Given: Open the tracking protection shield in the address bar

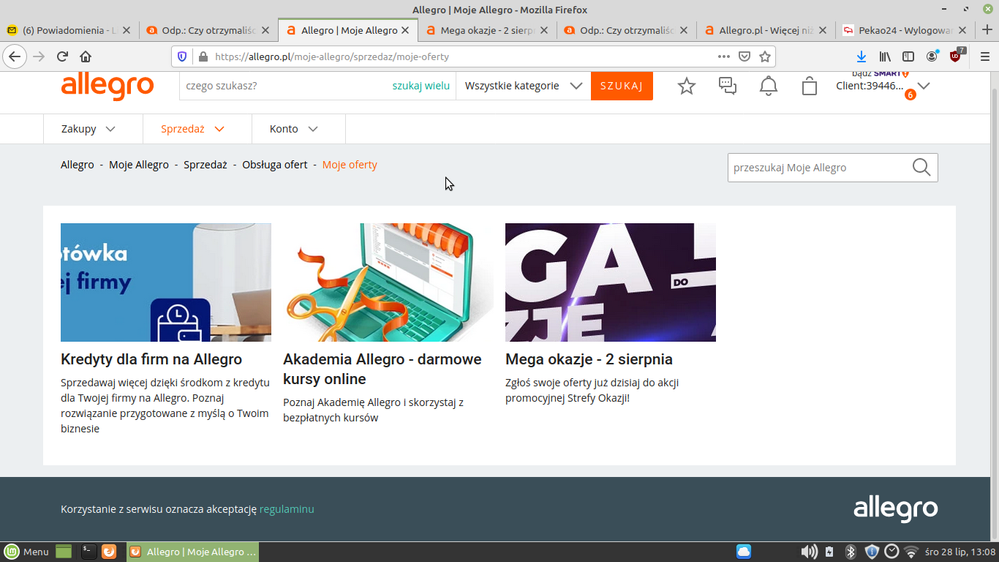Looking at the screenshot, I should point(182,57).
